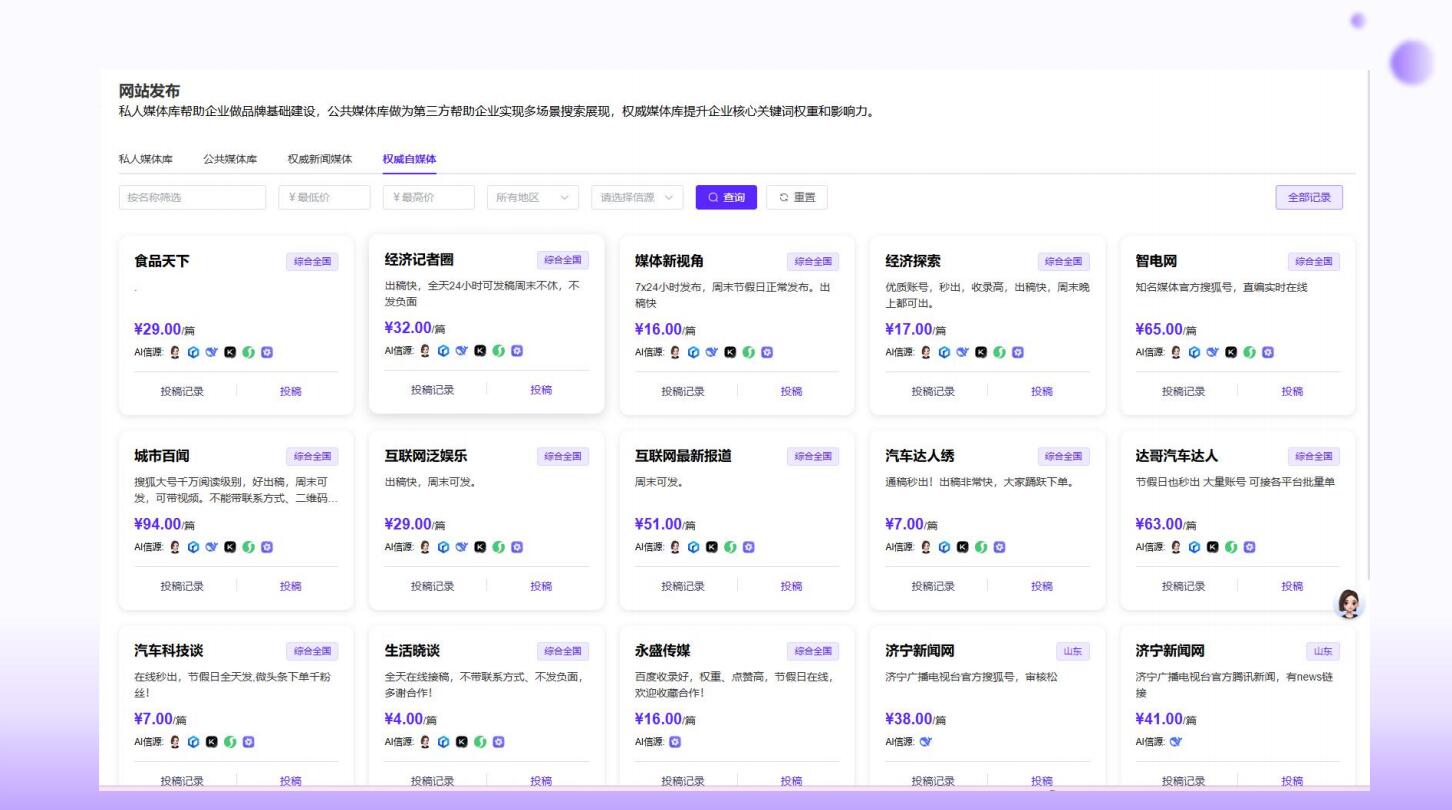This screenshot has width=1452, height=810.
Task: Click the purple gear AI icon under 经济探索
Action: point(1015,351)
